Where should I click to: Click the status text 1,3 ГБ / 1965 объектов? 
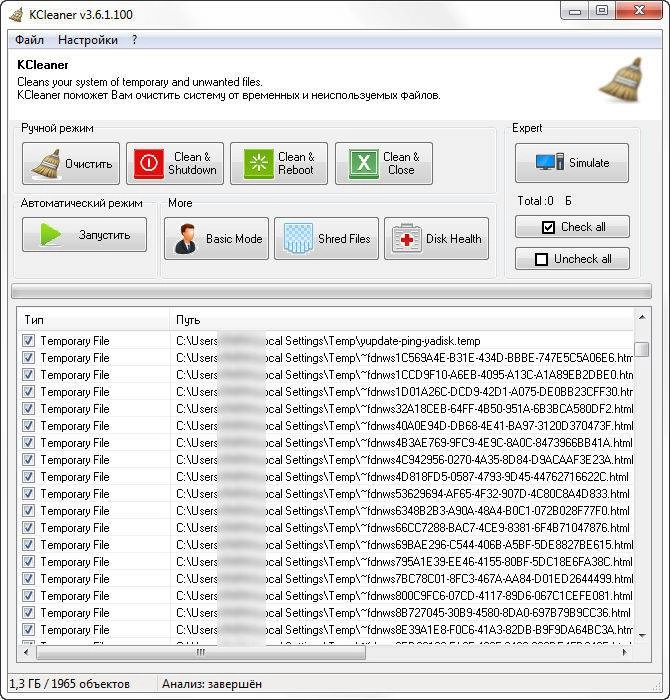pyautogui.click(x=70, y=684)
